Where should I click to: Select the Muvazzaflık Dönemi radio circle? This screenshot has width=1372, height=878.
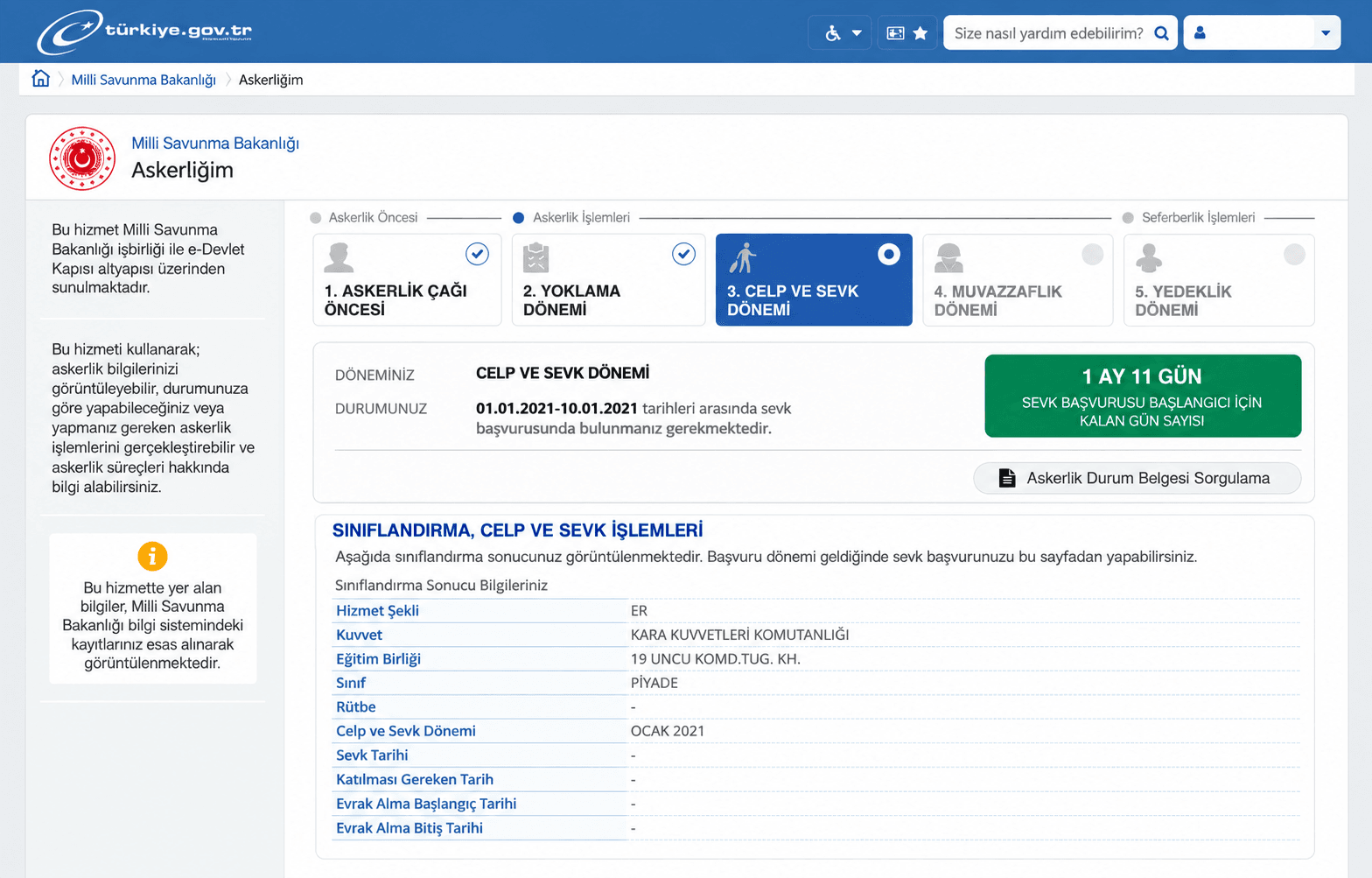coord(1093,254)
